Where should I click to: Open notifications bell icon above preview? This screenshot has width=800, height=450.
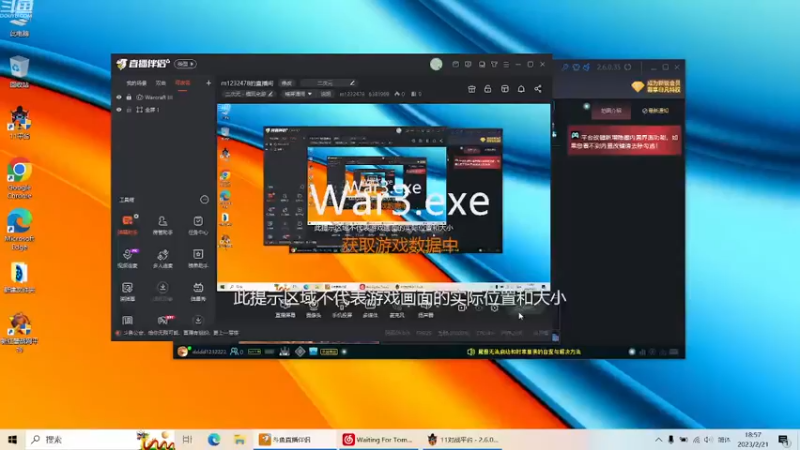521,89
